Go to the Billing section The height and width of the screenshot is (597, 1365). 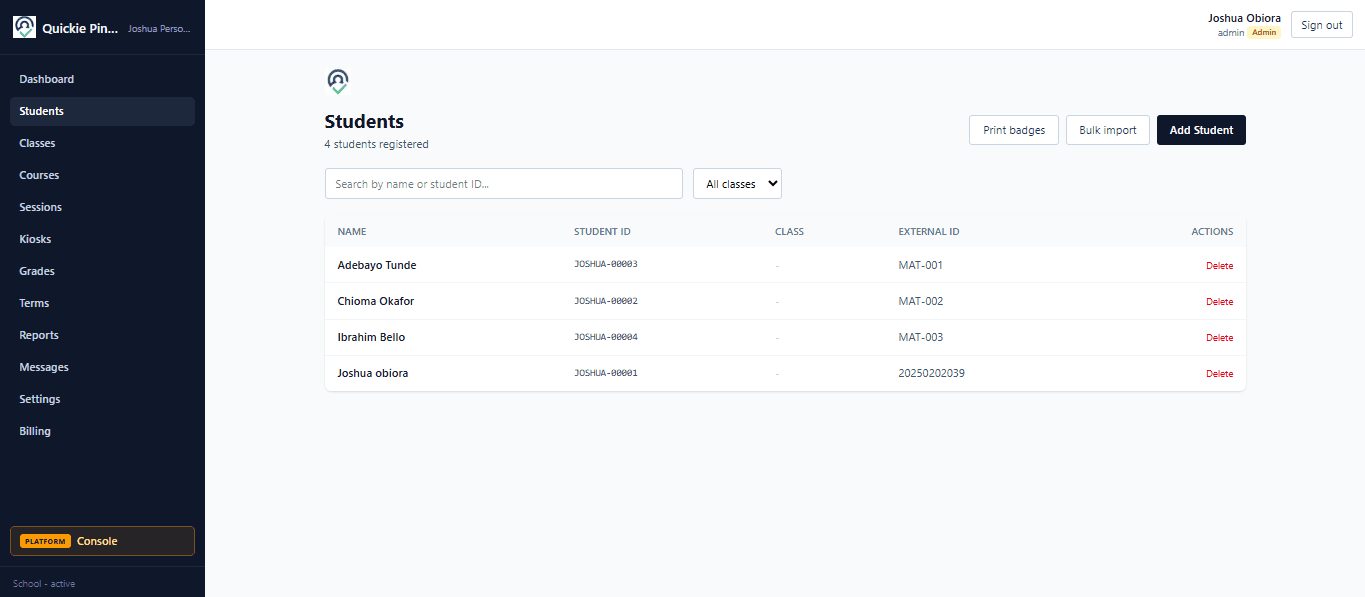pos(102,431)
